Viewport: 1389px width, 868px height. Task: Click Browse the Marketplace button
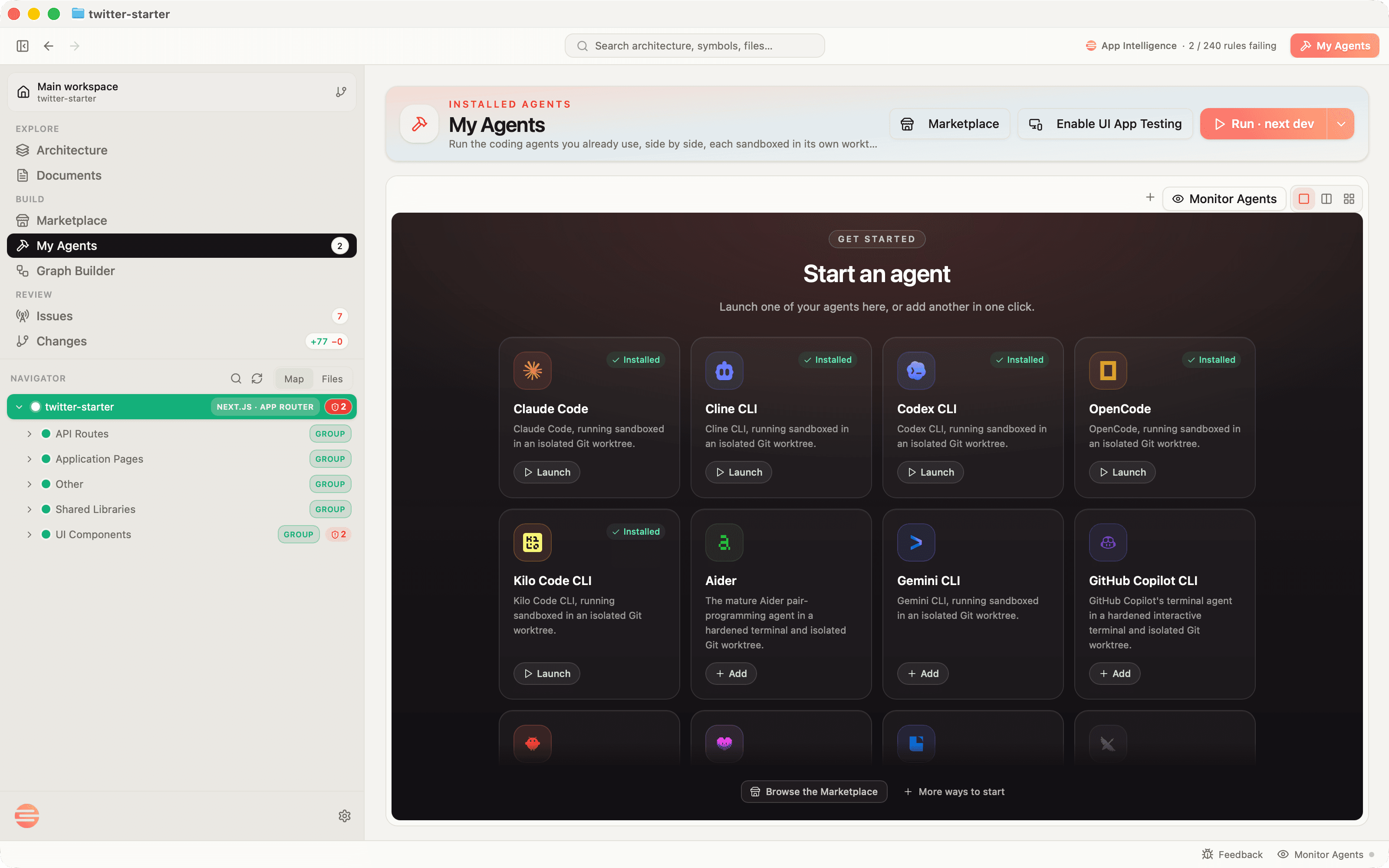tap(814, 792)
